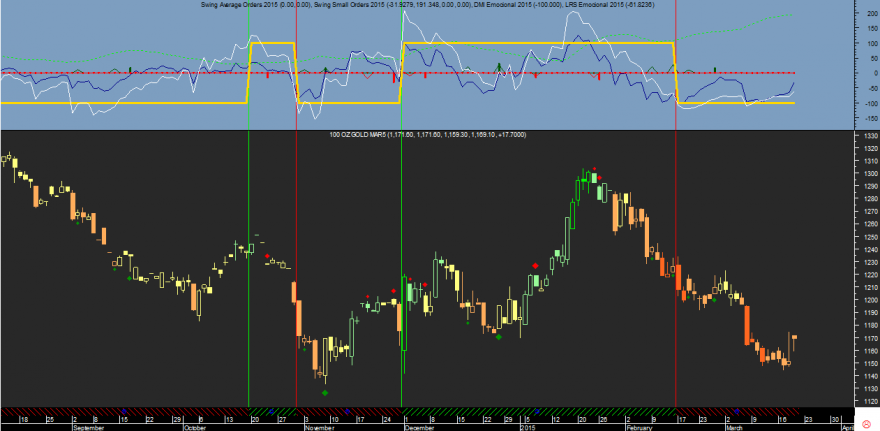
Task: Select the large green diamond below November low
Action: click(324, 393)
